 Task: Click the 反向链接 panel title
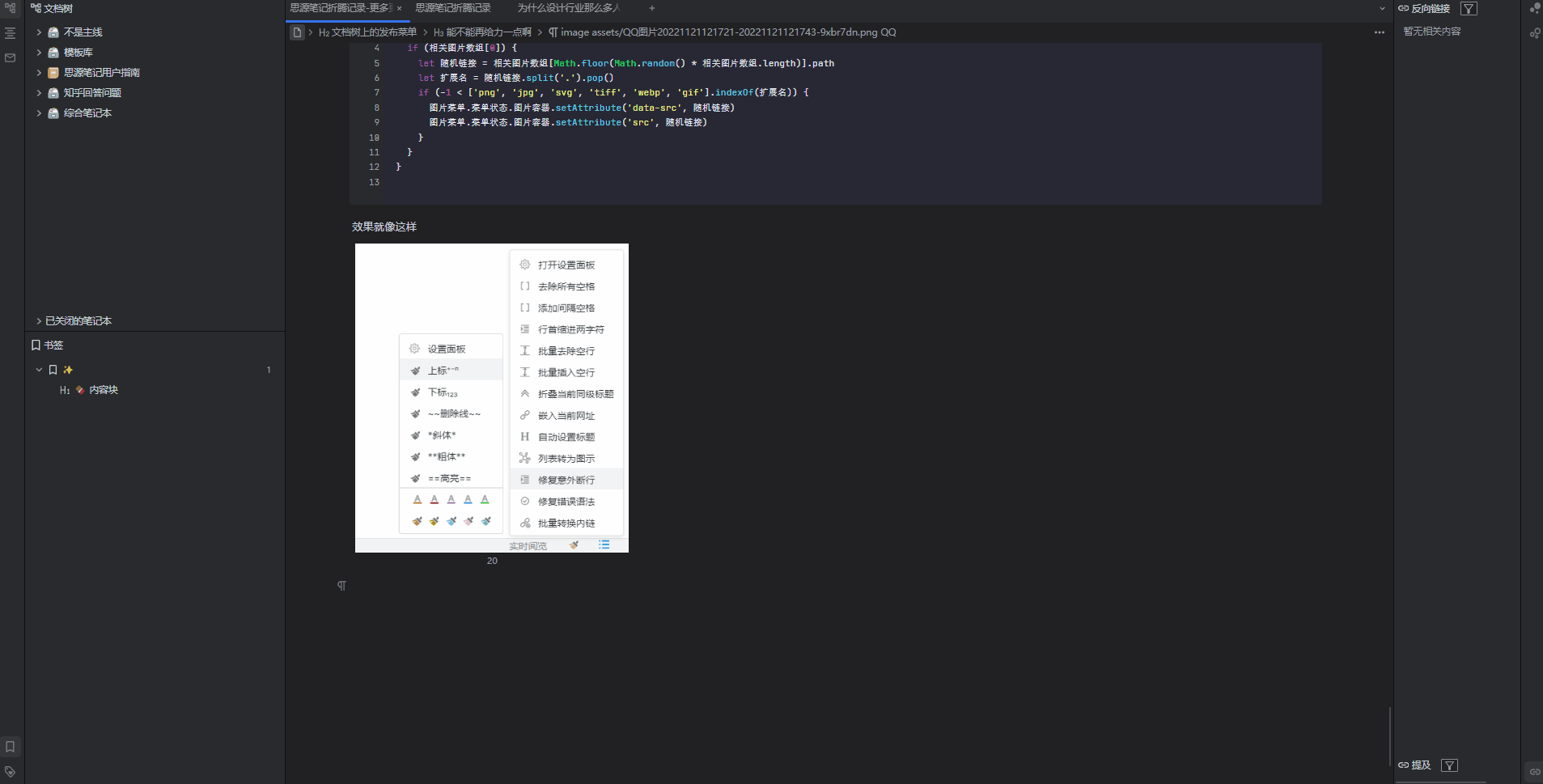(x=1431, y=9)
